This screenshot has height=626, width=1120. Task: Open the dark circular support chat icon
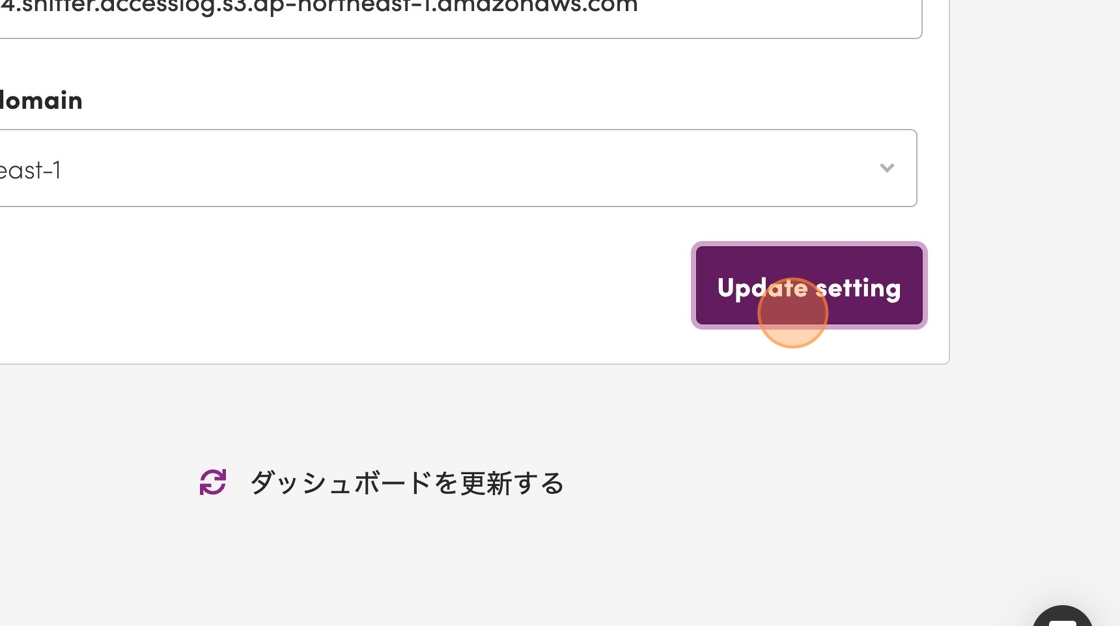click(1062, 616)
